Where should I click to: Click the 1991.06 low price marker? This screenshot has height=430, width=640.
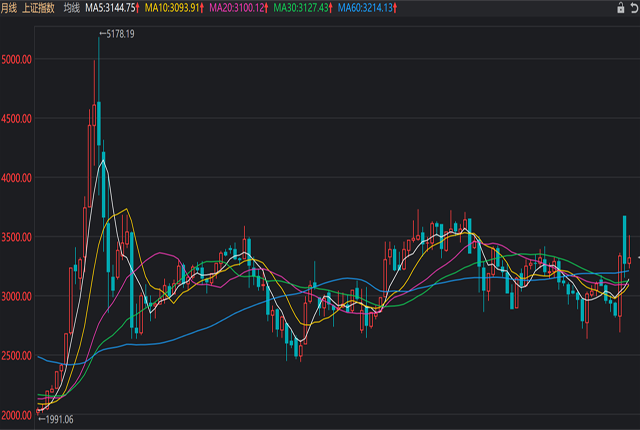coord(56,419)
